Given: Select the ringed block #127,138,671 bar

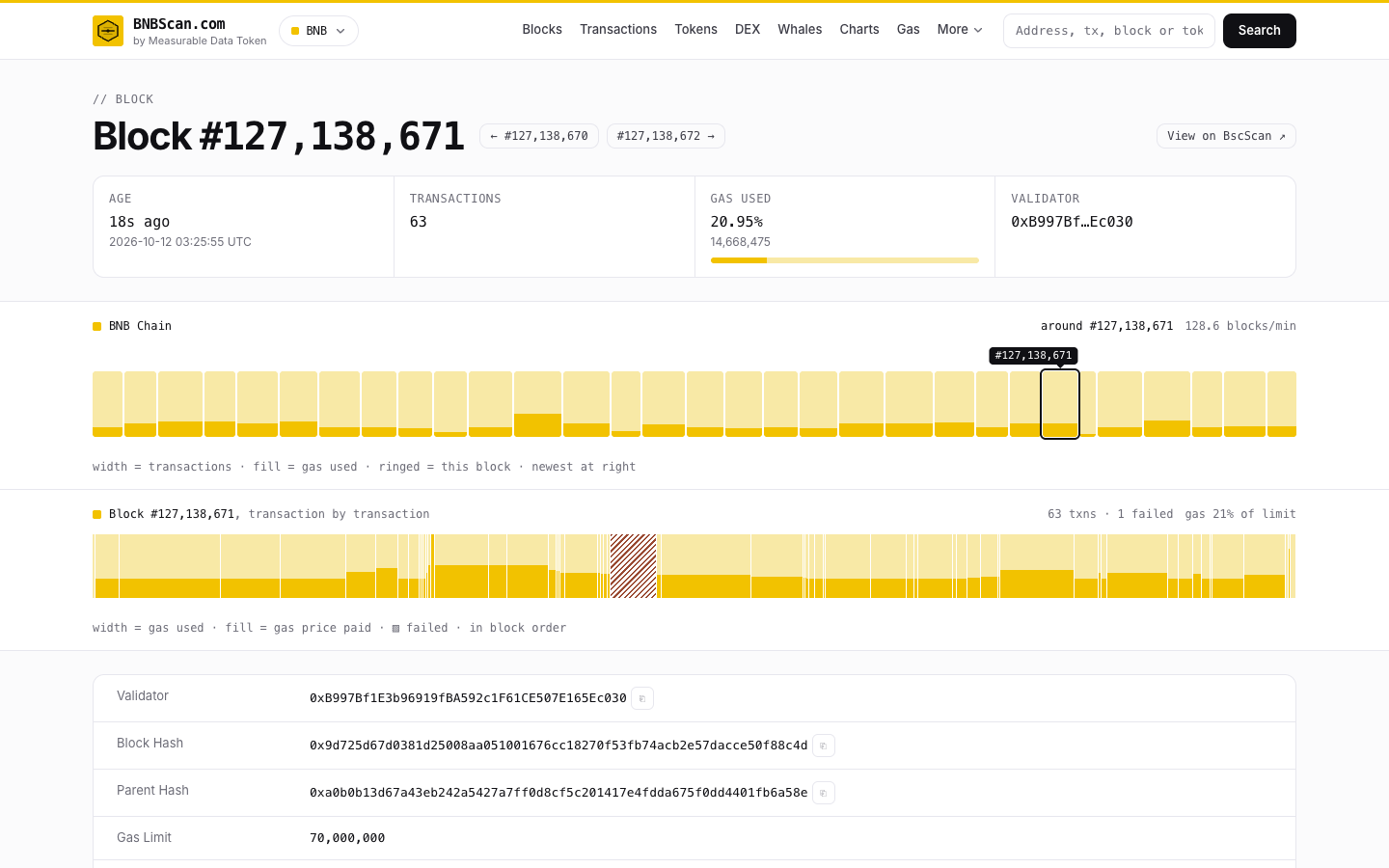Looking at the screenshot, I should (1060, 404).
